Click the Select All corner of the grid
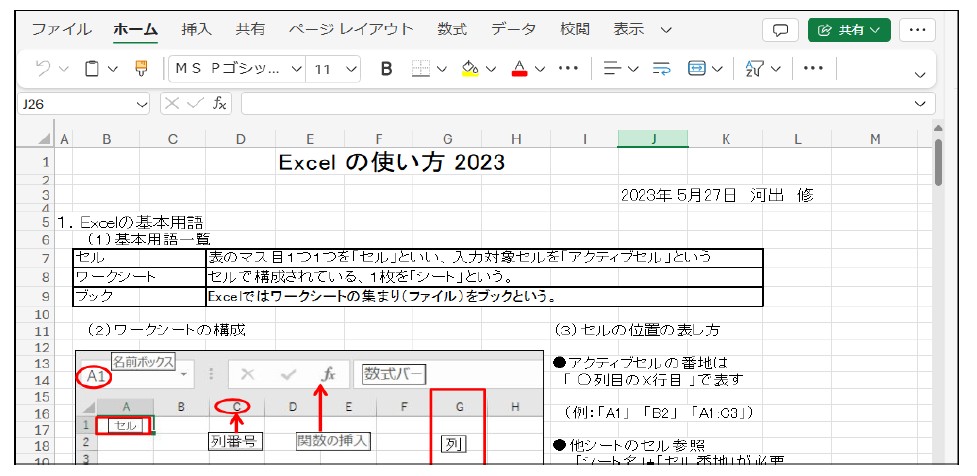Screen dimensions: 977x476 (46, 140)
